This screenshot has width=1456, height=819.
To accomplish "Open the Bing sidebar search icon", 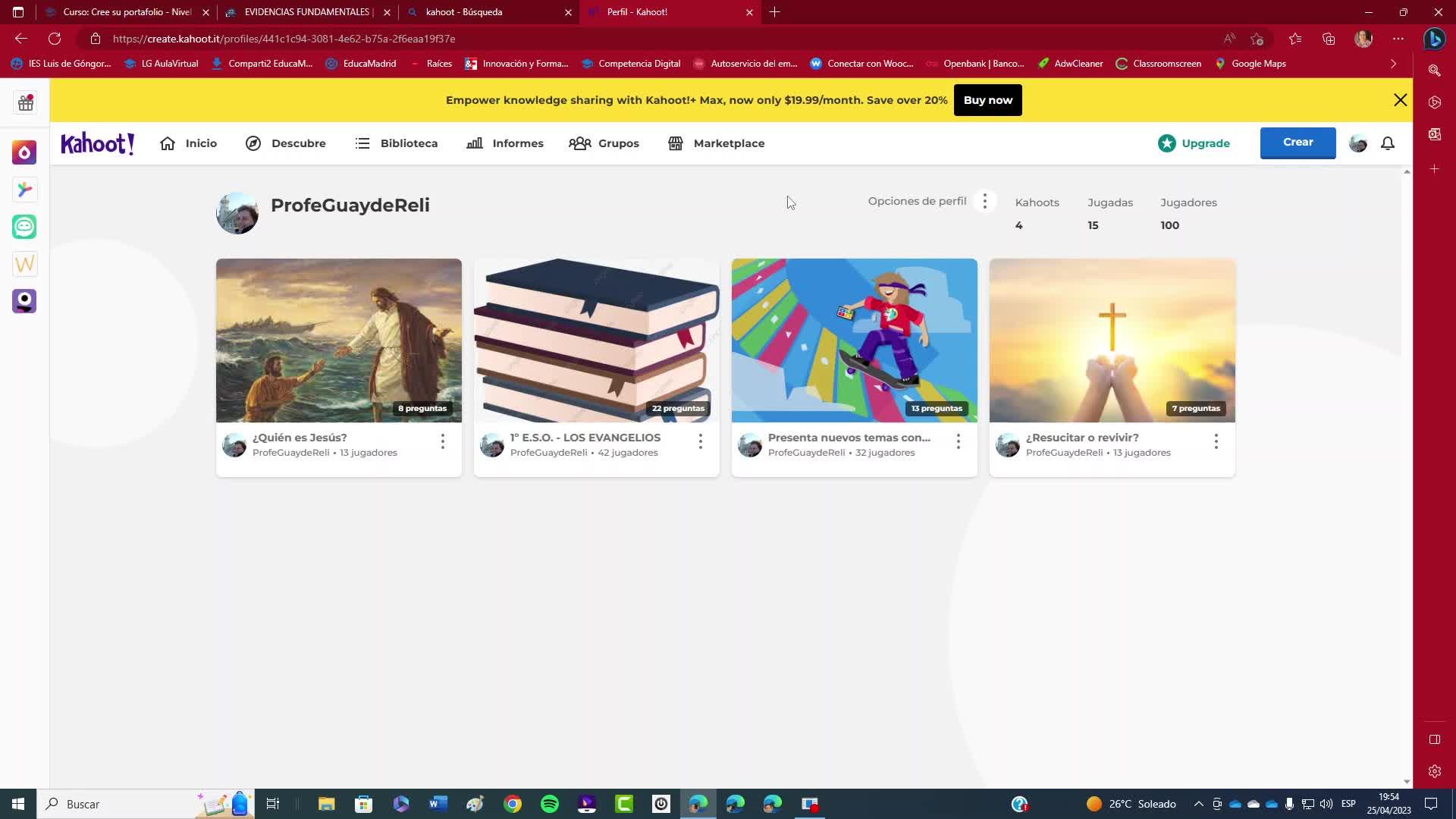I will pos(1434,70).
